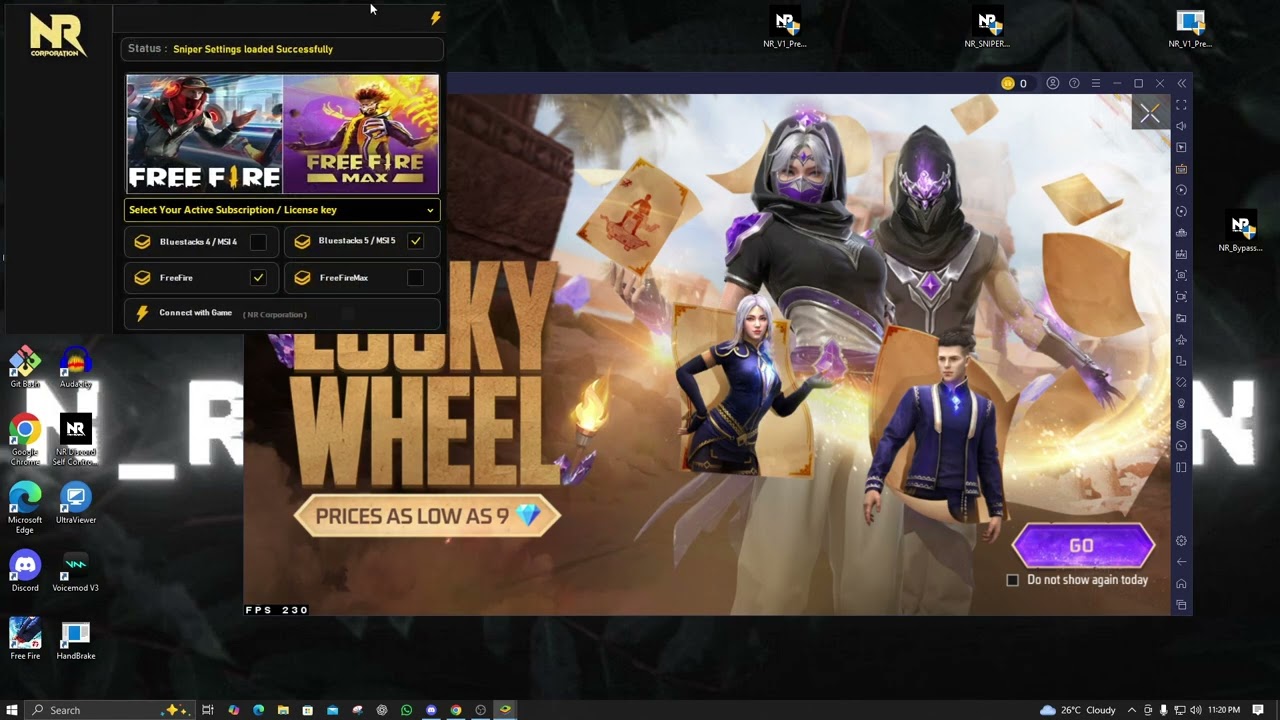Open NR_SNIPER desktop file icon

click(987, 29)
